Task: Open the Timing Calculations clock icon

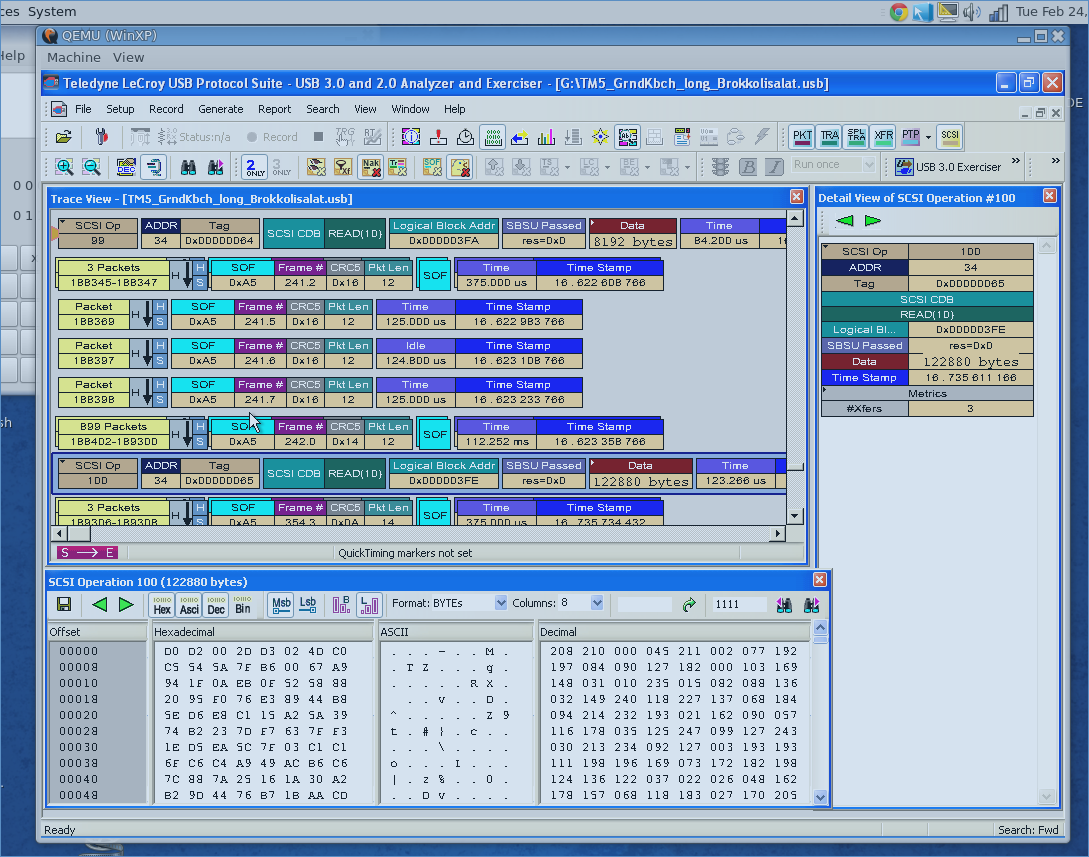Action: pyautogui.click(x=465, y=138)
